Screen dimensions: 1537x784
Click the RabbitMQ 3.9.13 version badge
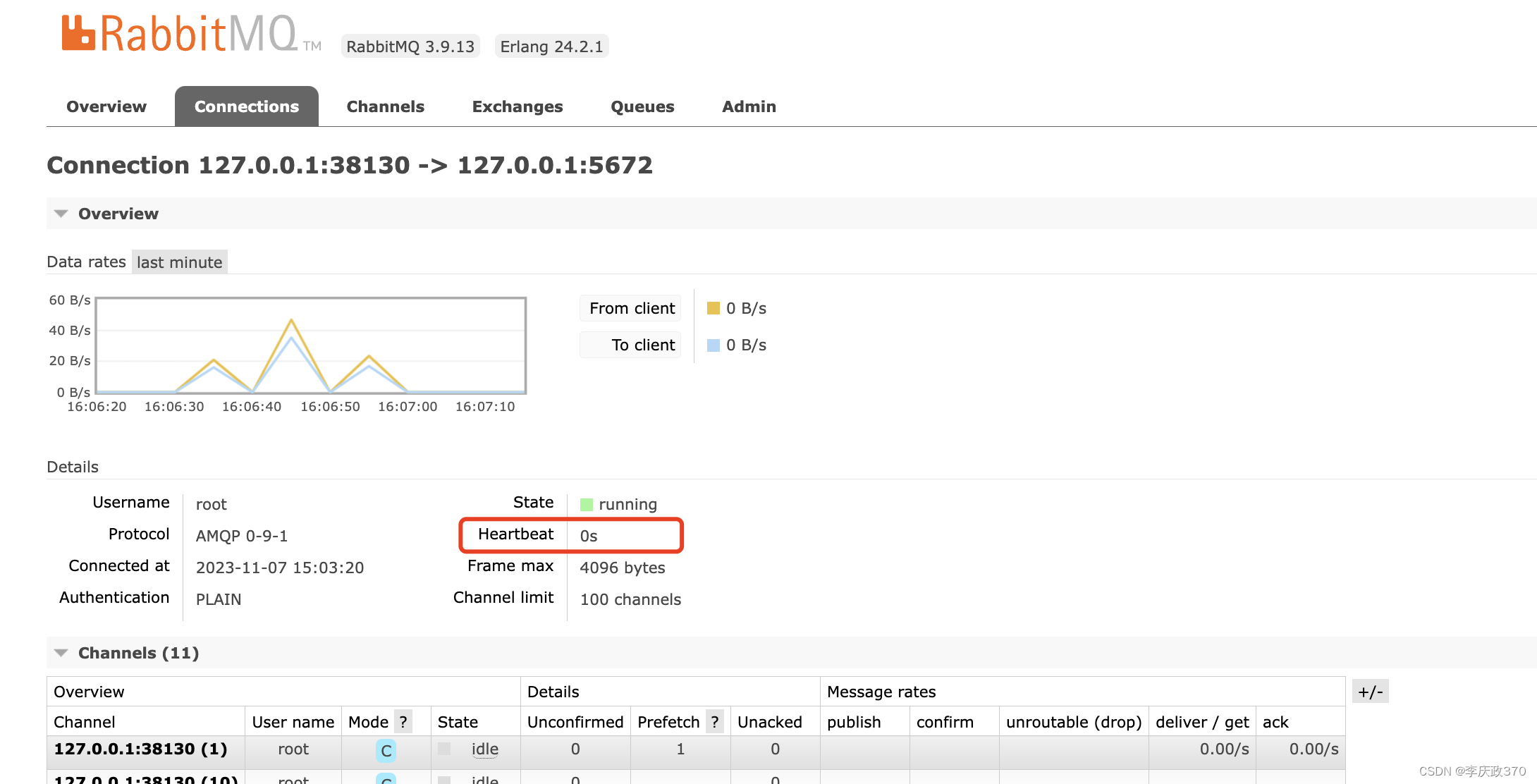tap(410, 46)
